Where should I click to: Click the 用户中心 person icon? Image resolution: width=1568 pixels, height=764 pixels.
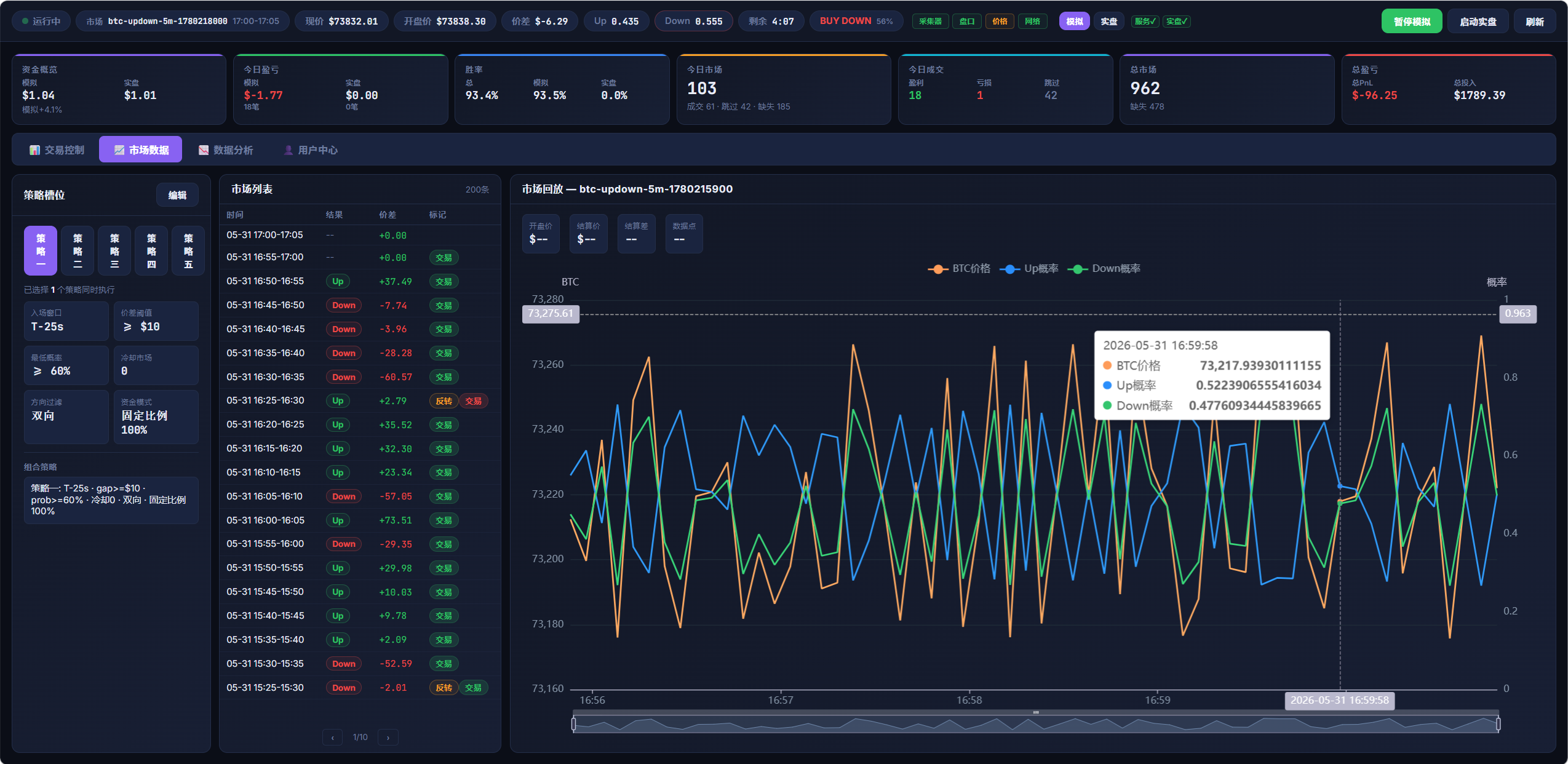pos(288,150)
